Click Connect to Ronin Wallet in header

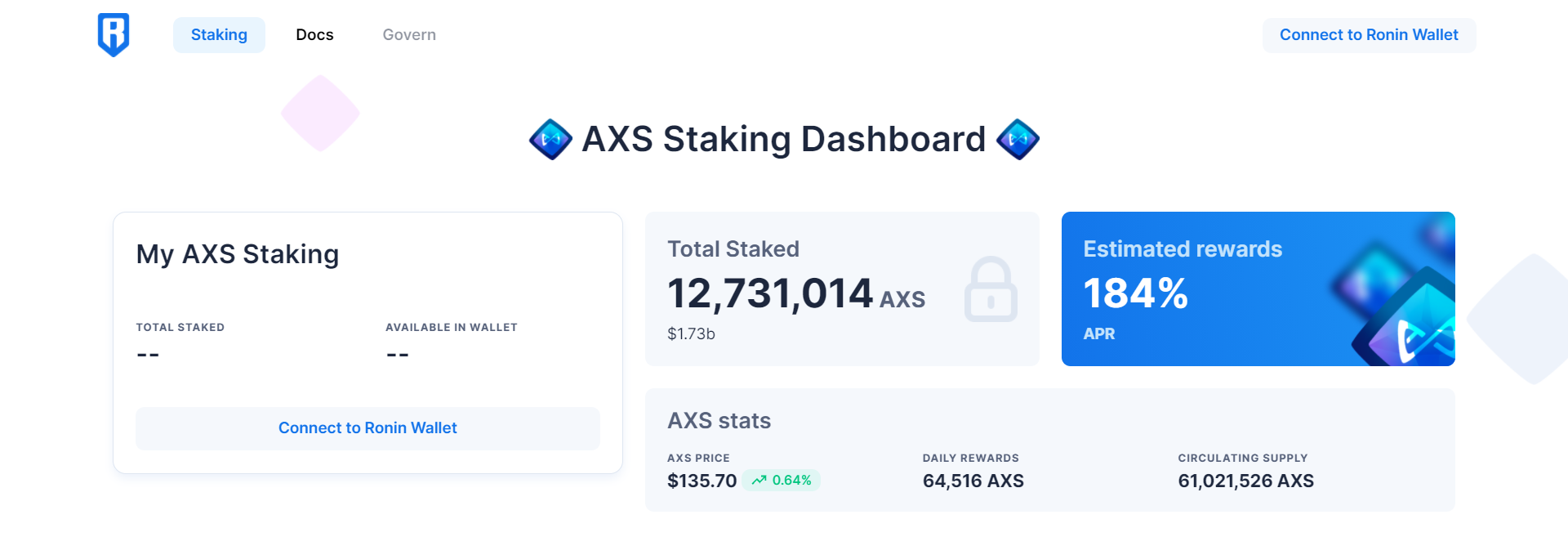(1369, 35)
